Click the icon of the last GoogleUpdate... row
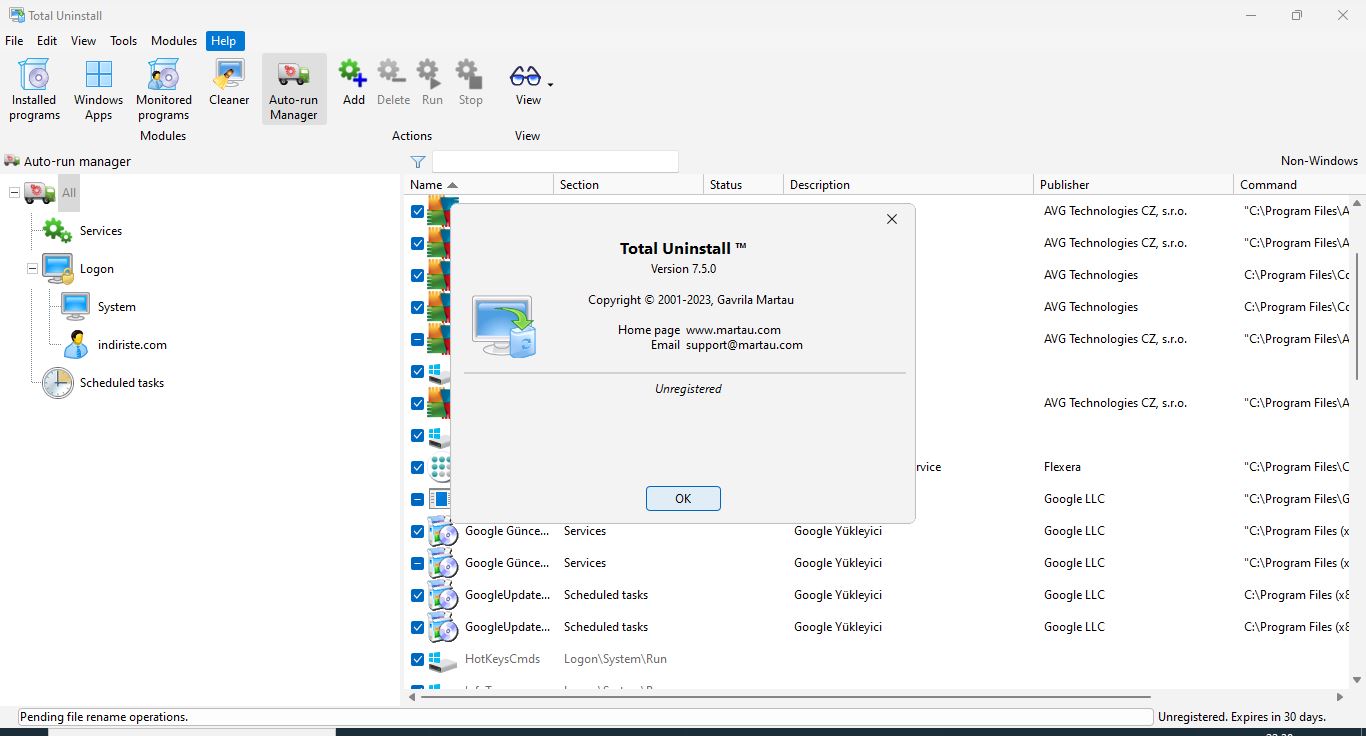The width and height of the screenshot is (1366, 736). tap(443, 627)
